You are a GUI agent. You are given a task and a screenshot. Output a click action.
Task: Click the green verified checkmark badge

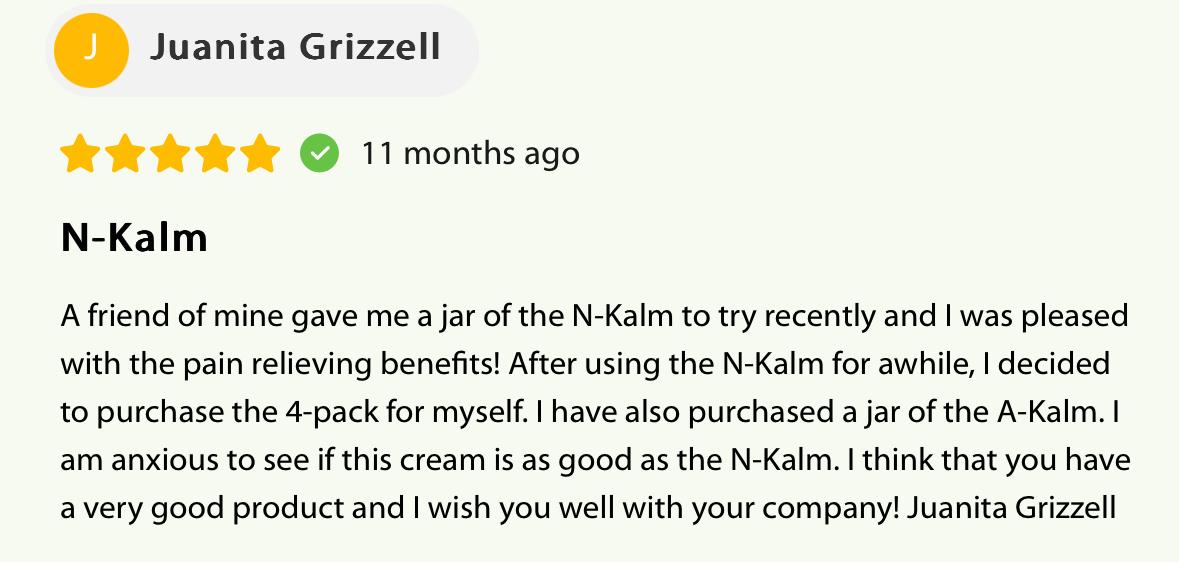[x=320, y=153]
